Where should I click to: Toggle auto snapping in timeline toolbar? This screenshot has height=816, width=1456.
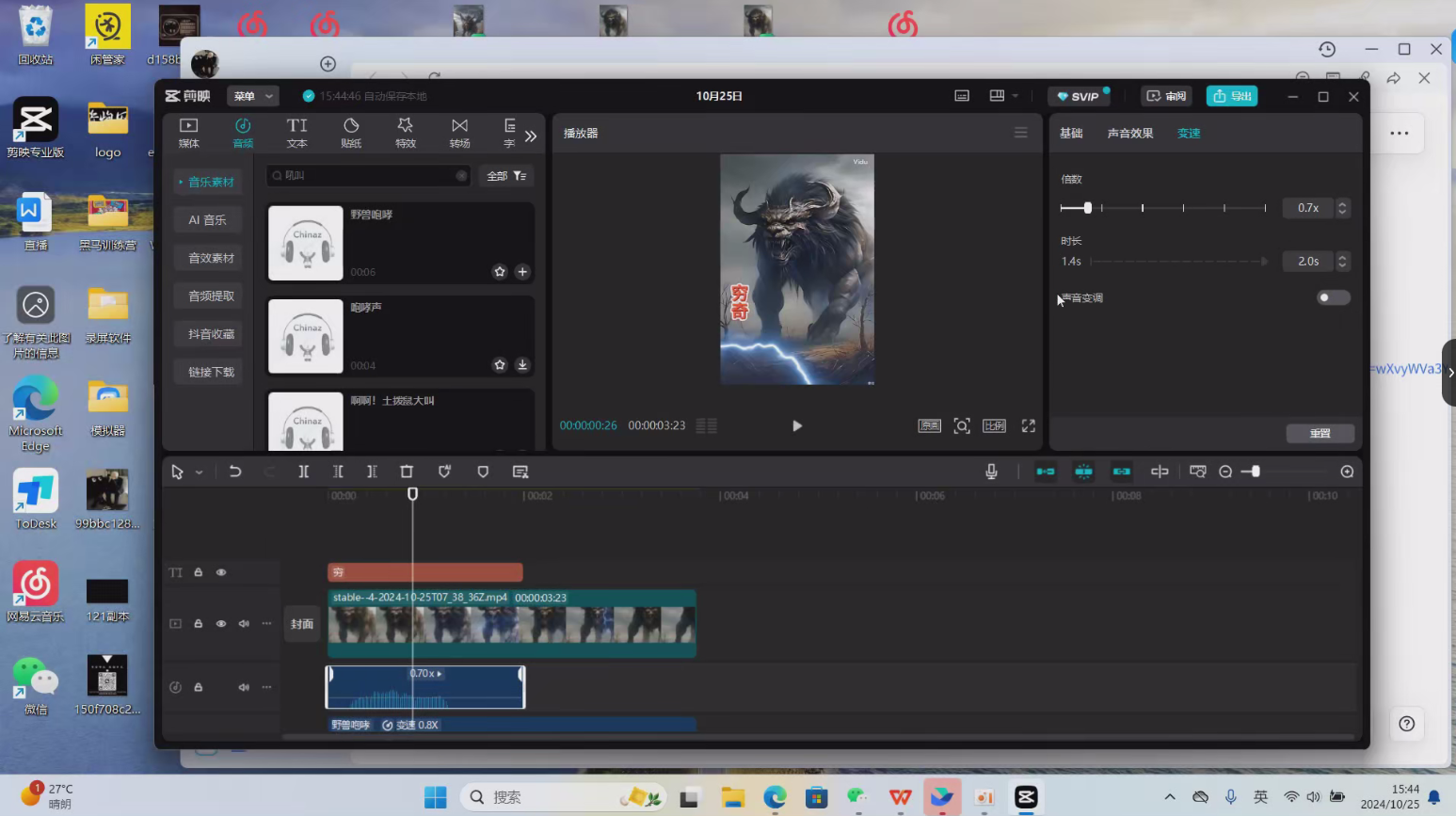1084,472
